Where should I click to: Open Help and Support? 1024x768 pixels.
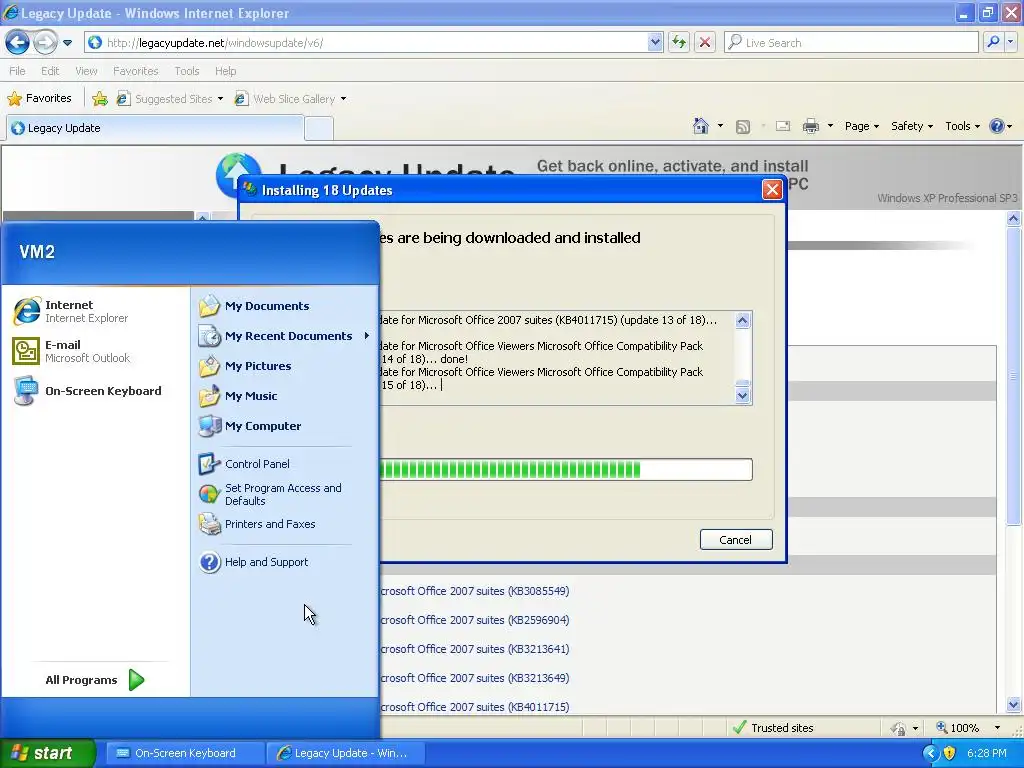(x=253, y=562)
